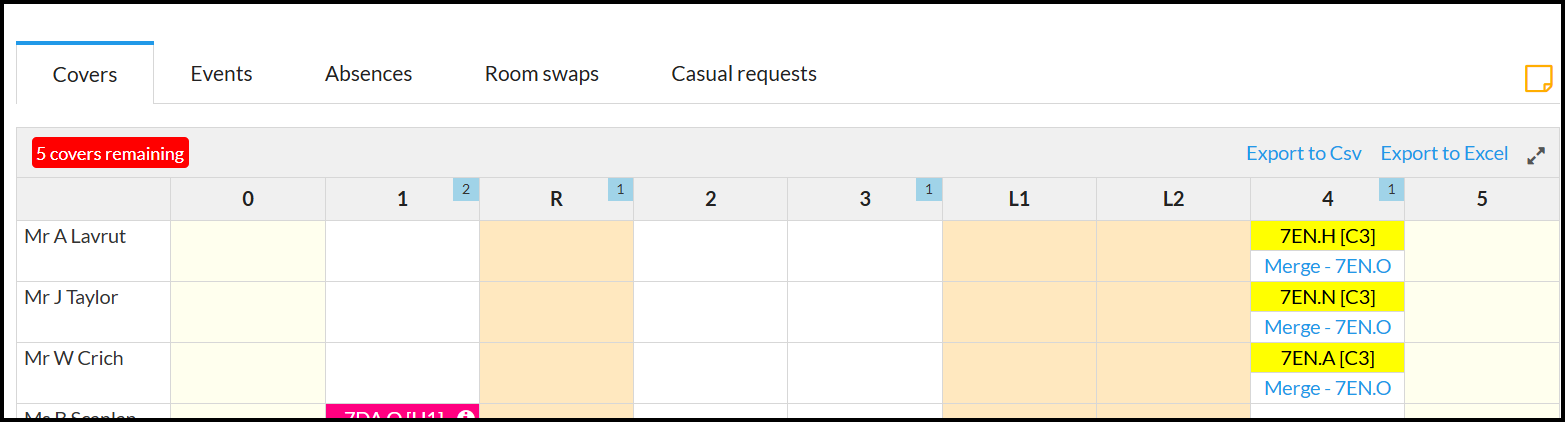
Task: Select the yellow 7EN.H [C3] cell
Action: [1327, 236]
